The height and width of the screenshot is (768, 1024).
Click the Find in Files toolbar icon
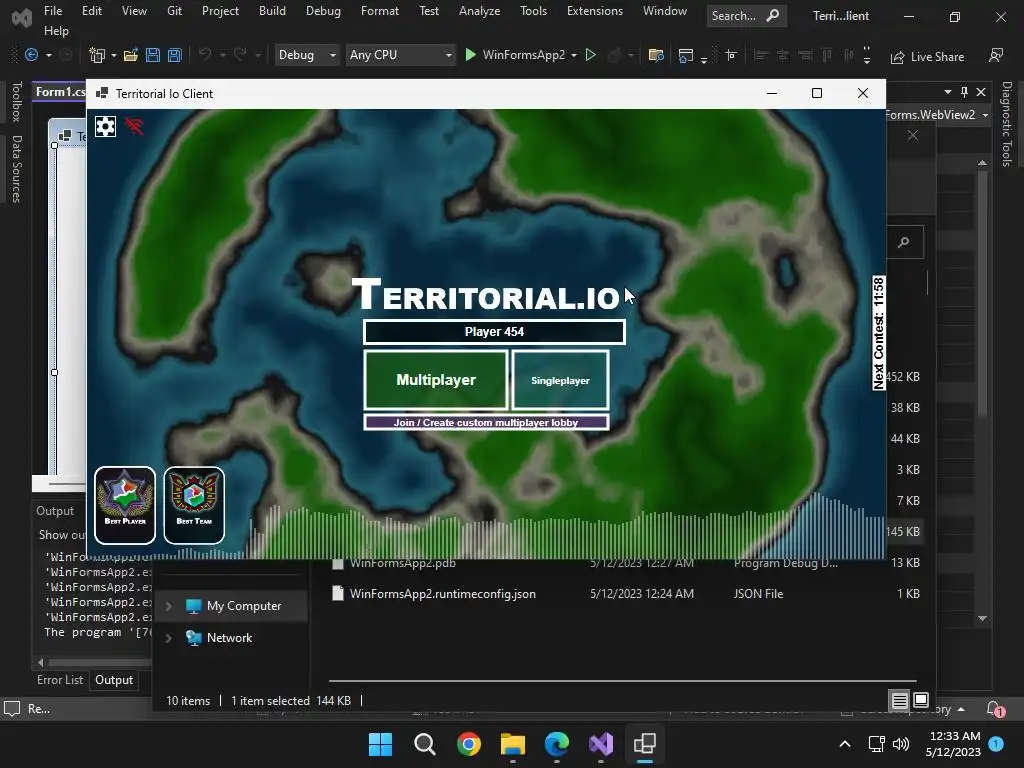tap(656, 56)
